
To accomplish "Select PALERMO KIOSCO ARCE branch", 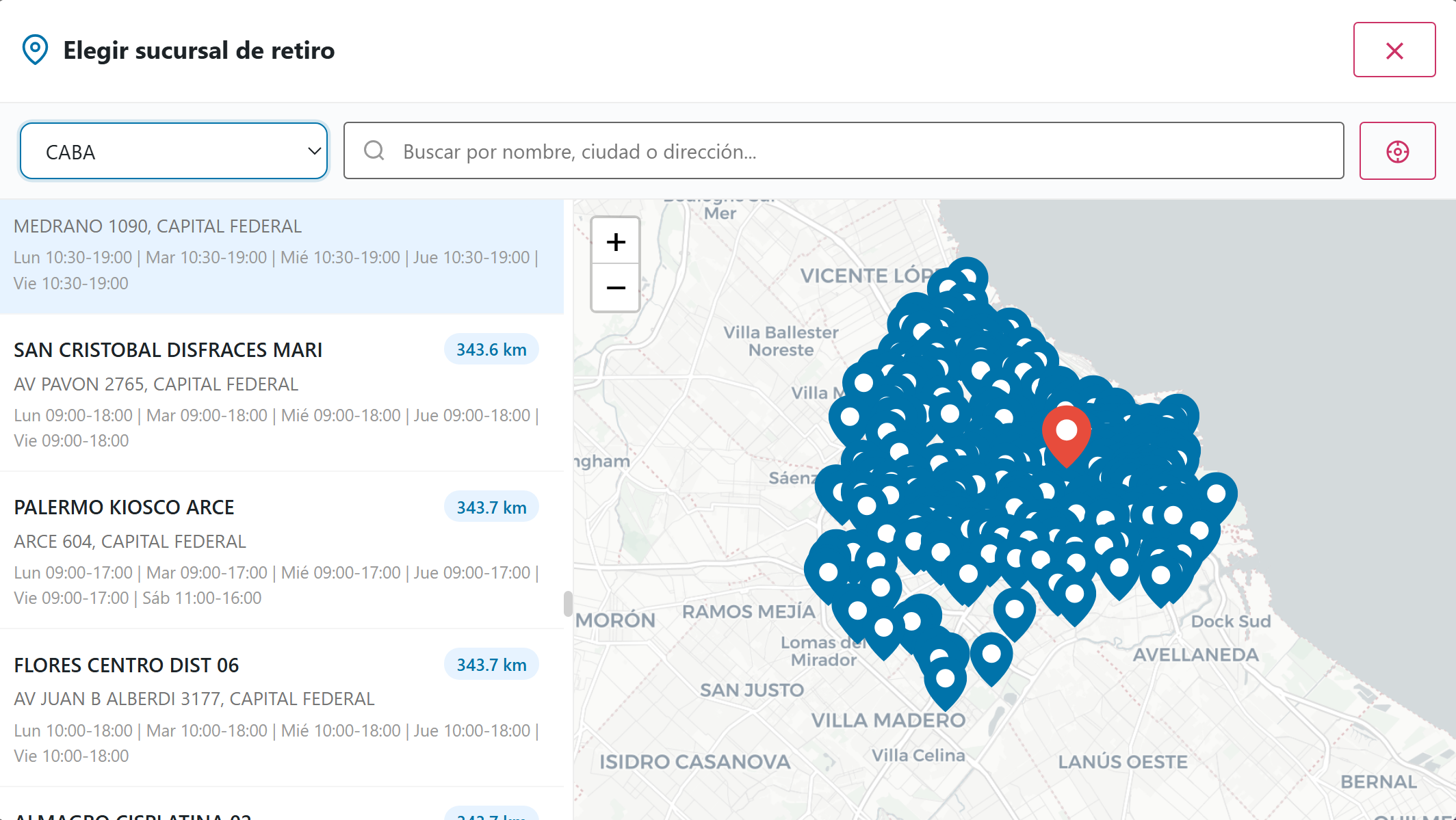I will (124, 507).
